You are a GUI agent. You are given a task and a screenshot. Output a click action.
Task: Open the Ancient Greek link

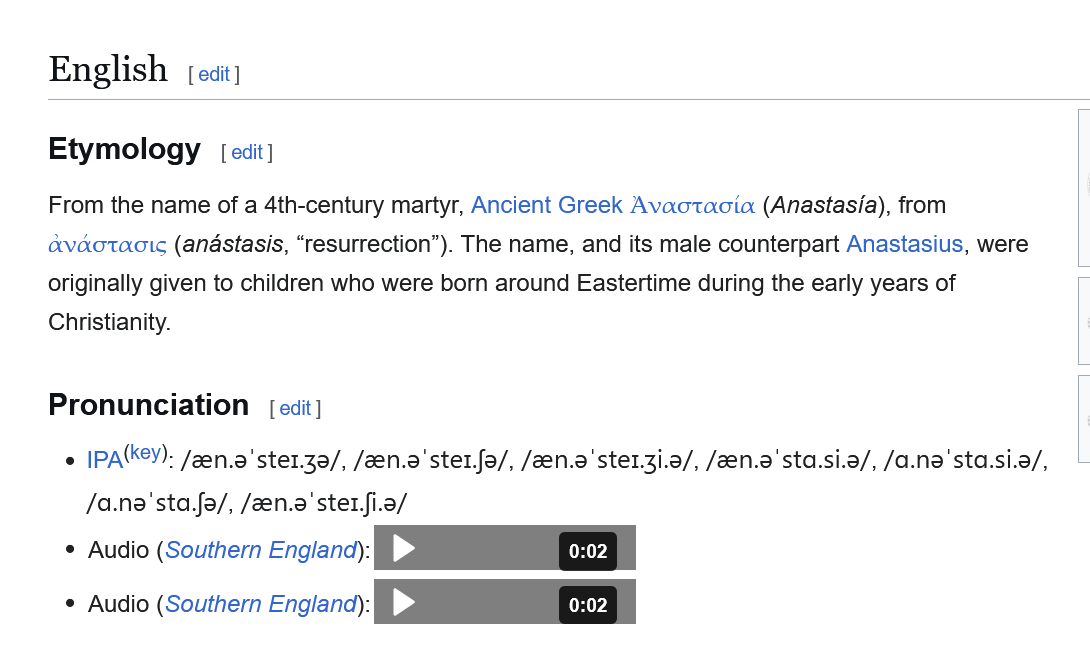click(546, 205)
